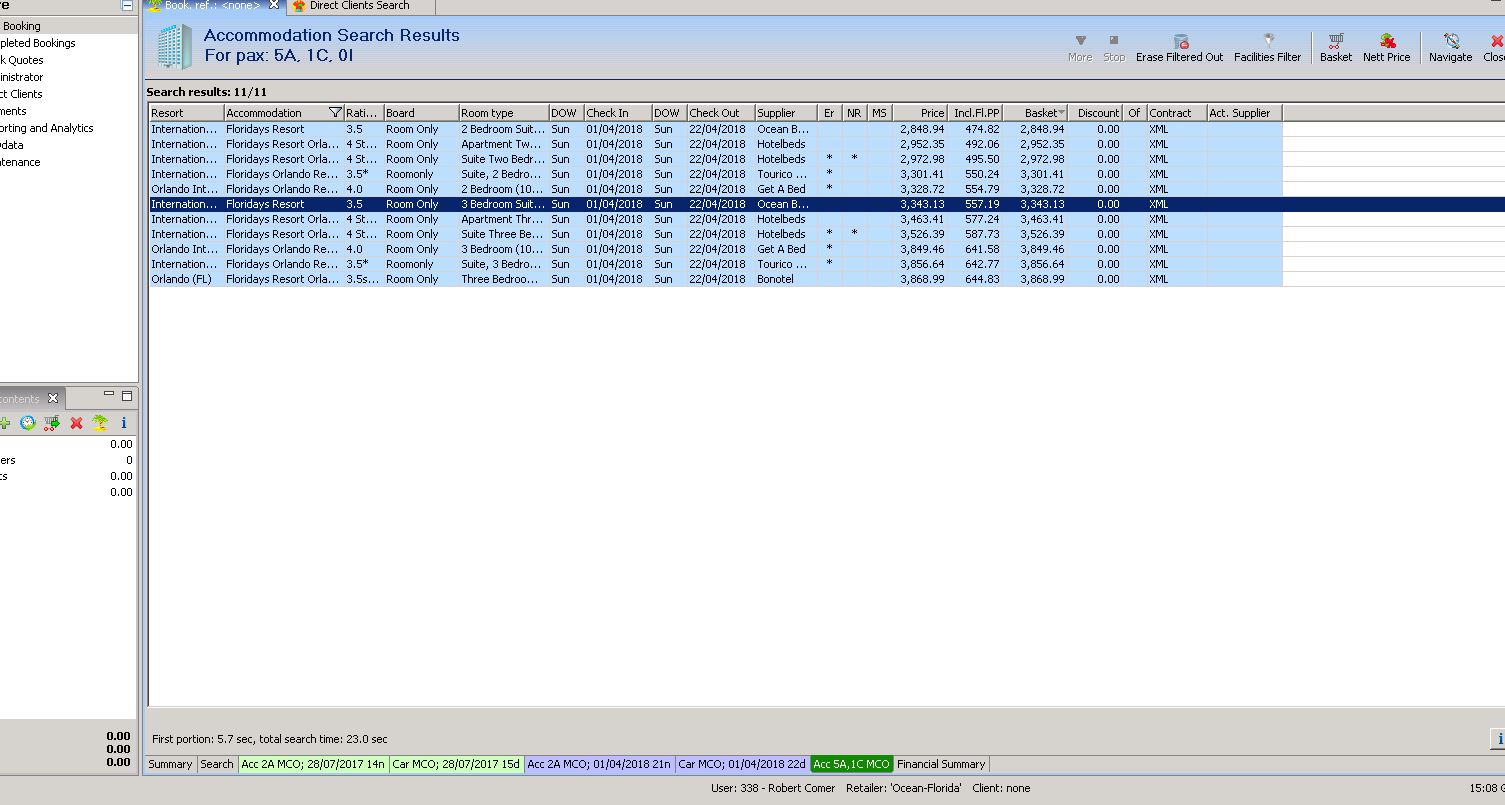Switch to the Direct Clients Search tab
This screenshot has height=805, width=1505.
pos(359,6)
